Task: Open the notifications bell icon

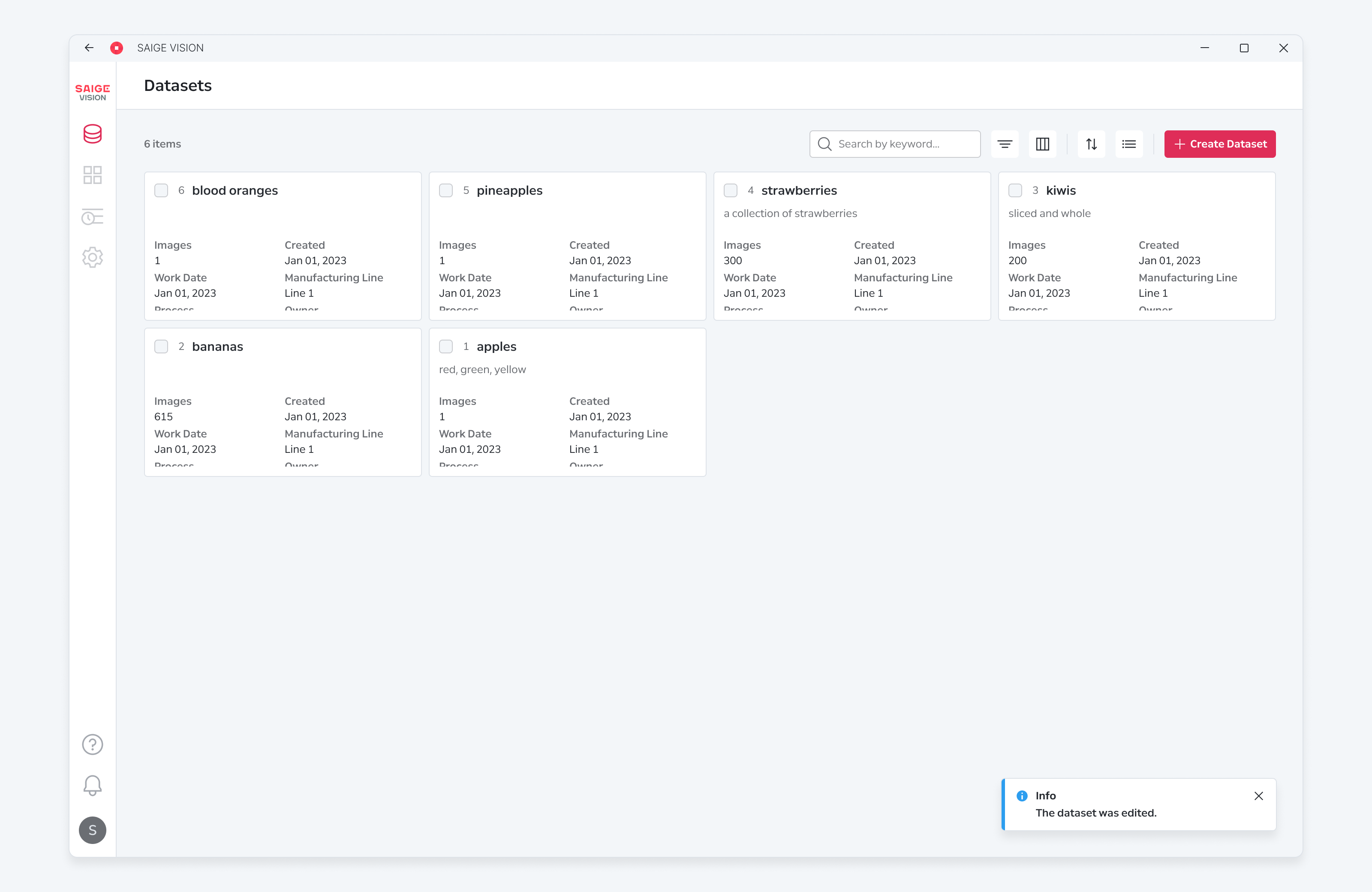Action: pos(92,786)
